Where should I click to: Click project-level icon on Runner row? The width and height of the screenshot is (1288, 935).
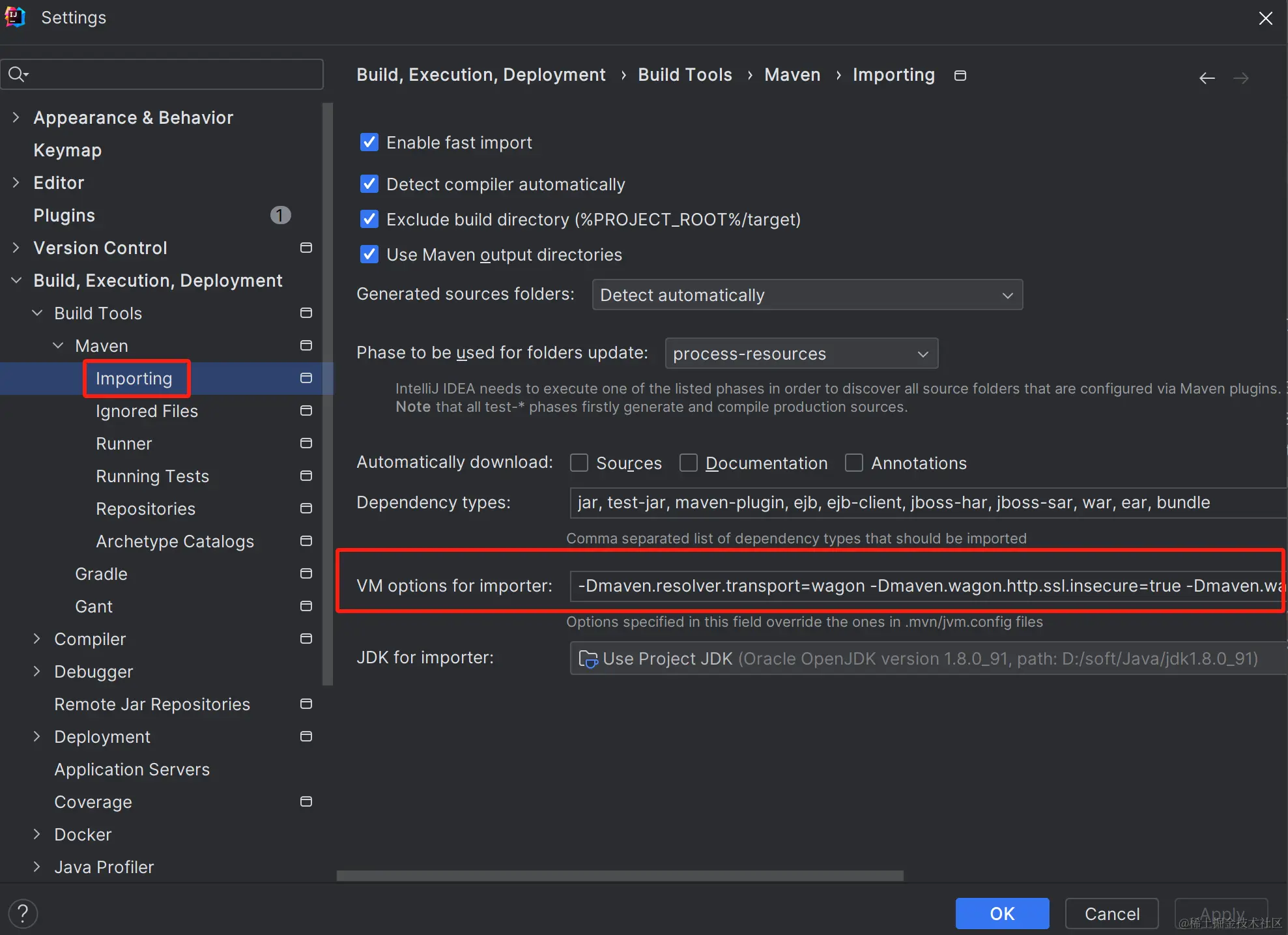pyautogui.click(x=306, y=443)
